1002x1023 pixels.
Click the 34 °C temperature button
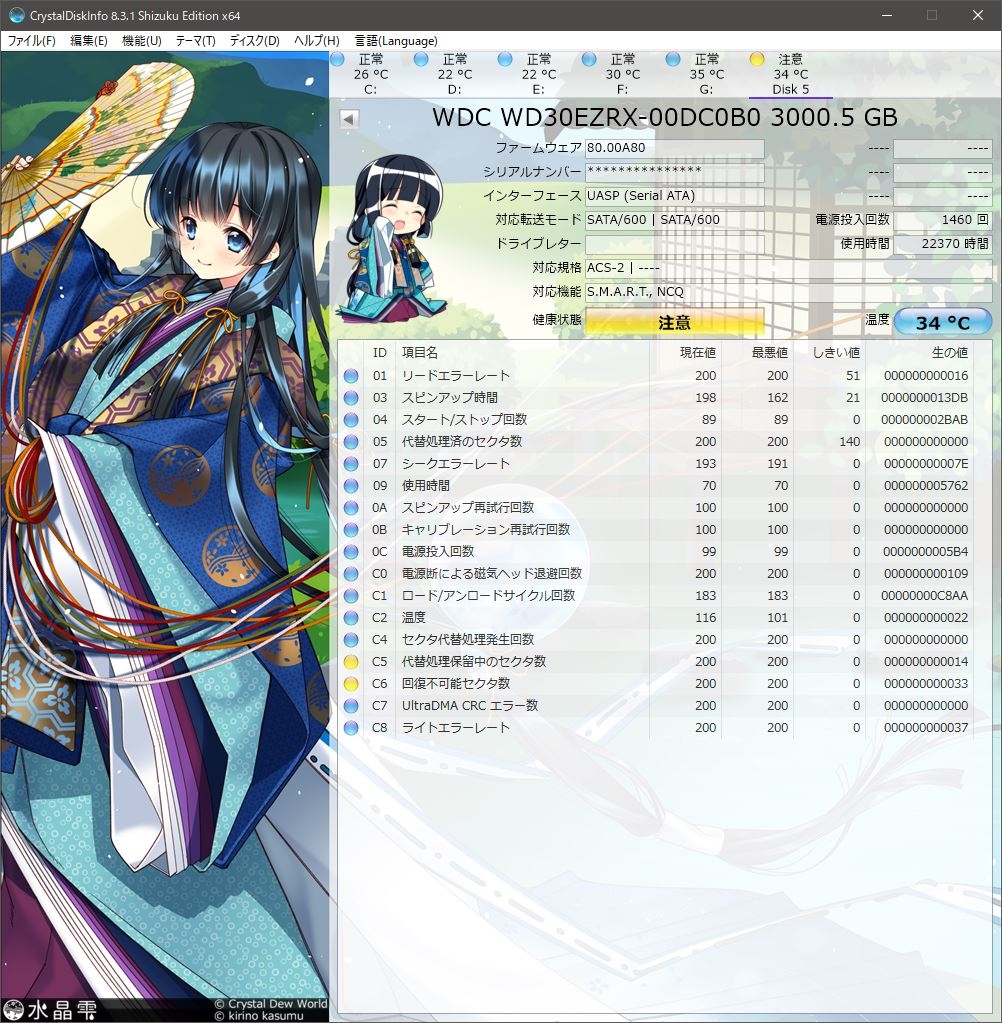pyautogui.click(x=943, y=322)
